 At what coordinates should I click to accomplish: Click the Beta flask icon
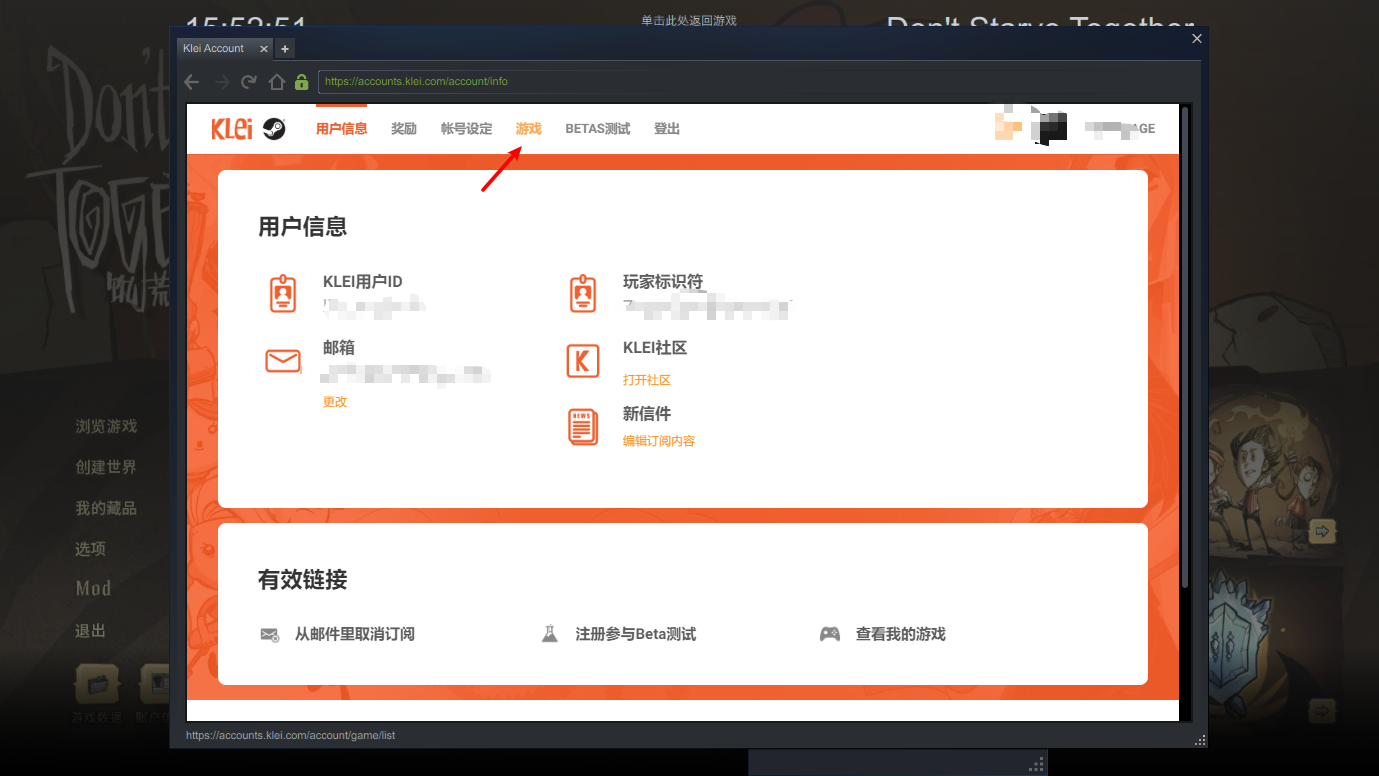549,634
